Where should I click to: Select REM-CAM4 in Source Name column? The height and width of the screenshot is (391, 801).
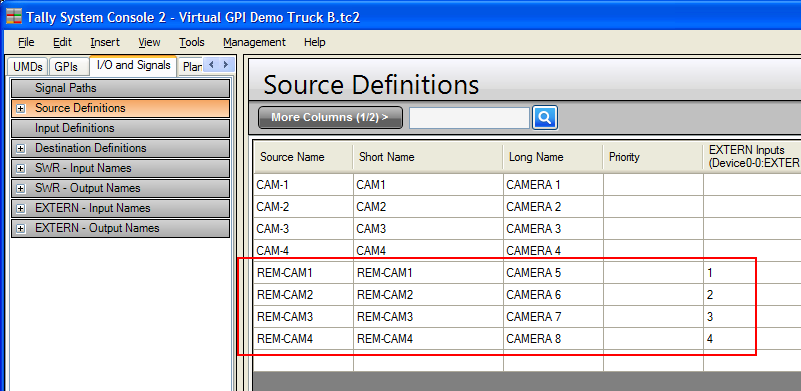click(303, 339)
